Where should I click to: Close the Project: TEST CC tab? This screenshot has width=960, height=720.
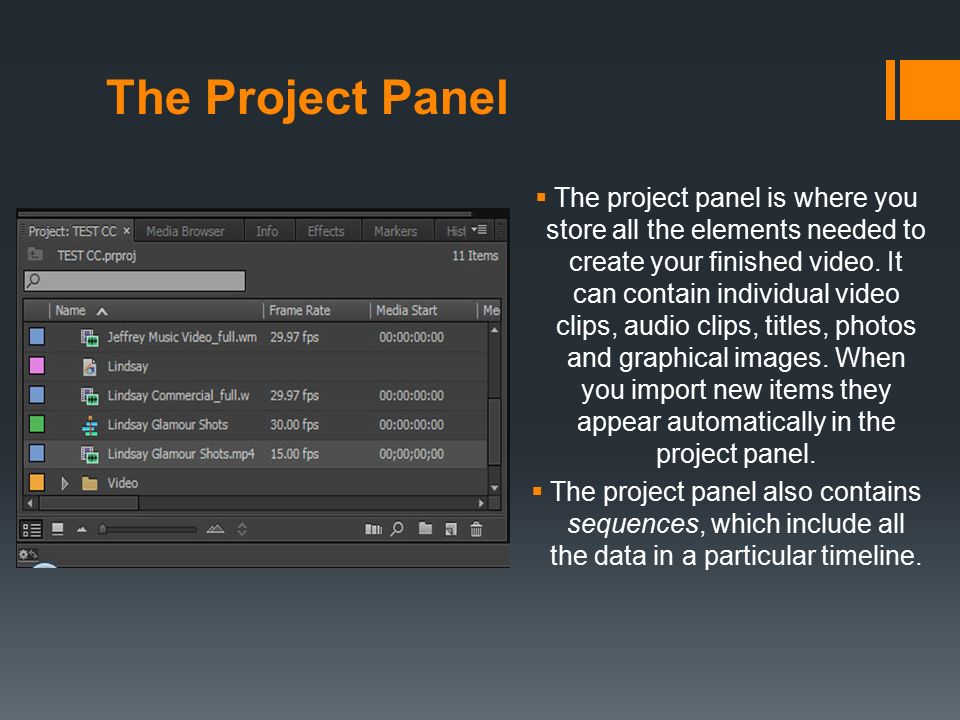click(126, 231)
